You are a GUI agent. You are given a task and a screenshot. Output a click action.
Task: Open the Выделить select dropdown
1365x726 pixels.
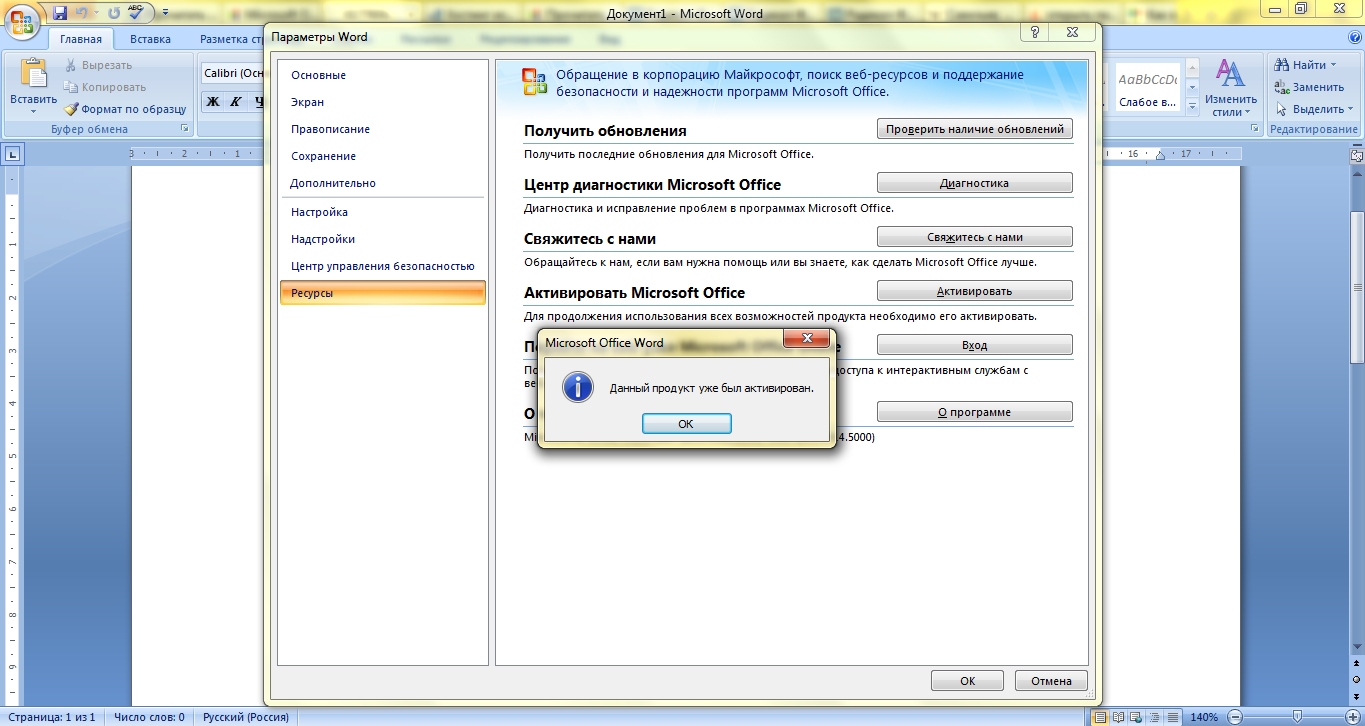click(x=1314, y=109)
